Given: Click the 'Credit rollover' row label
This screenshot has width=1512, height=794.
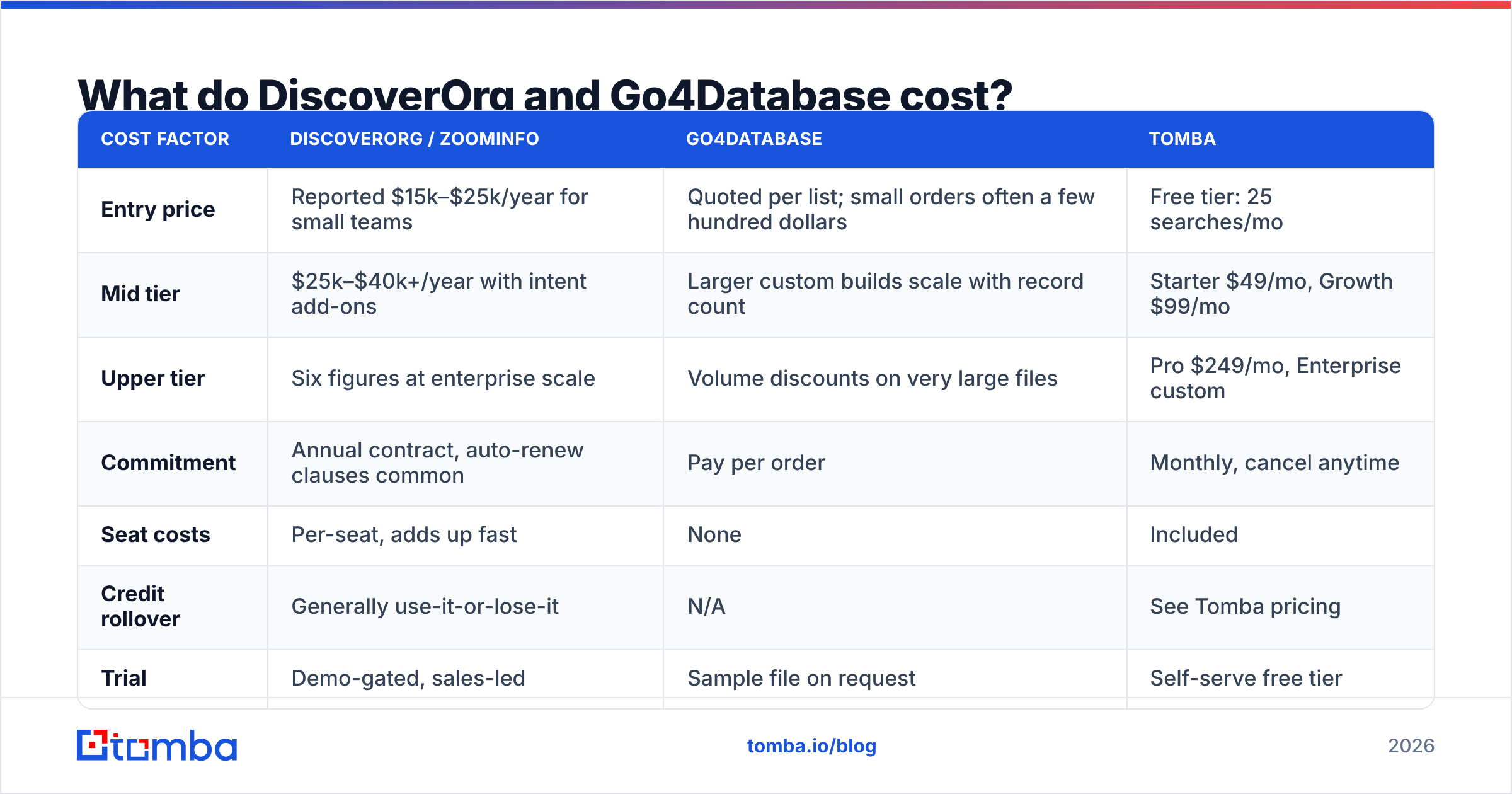Looking at the screenshot, I should (x=140, y=606).
